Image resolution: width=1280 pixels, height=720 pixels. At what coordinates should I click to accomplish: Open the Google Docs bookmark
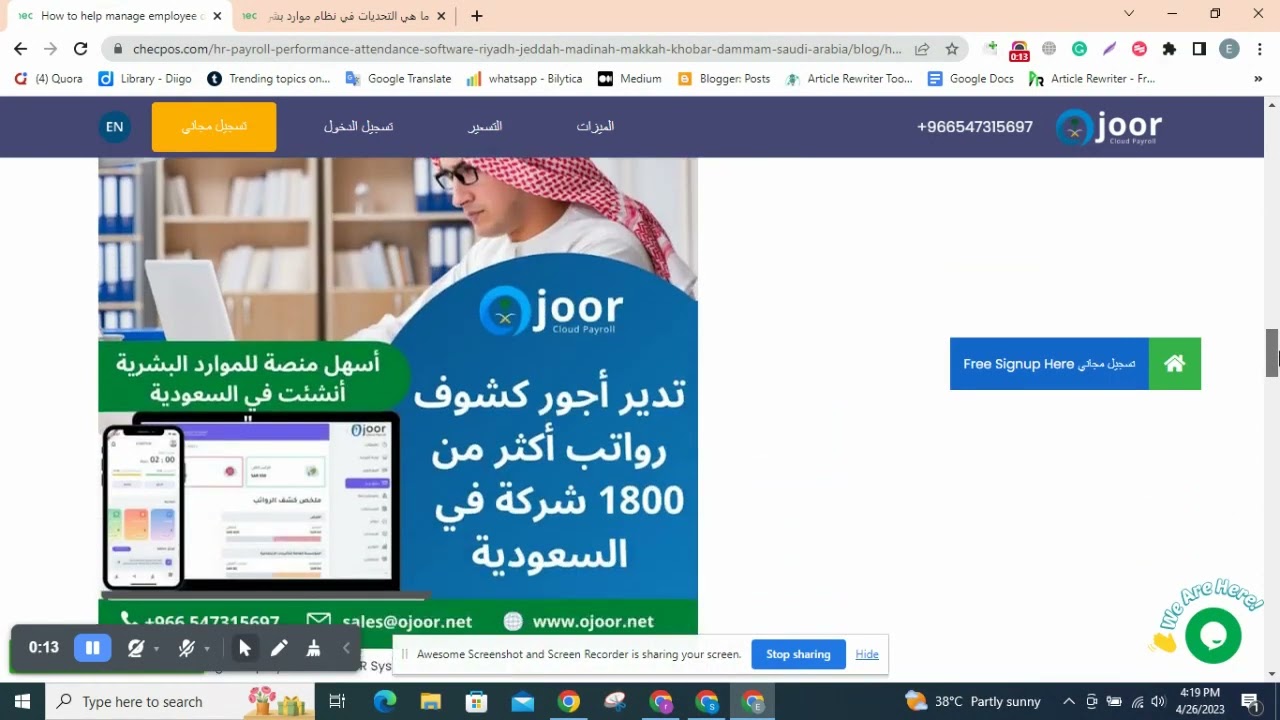[971, 78]
